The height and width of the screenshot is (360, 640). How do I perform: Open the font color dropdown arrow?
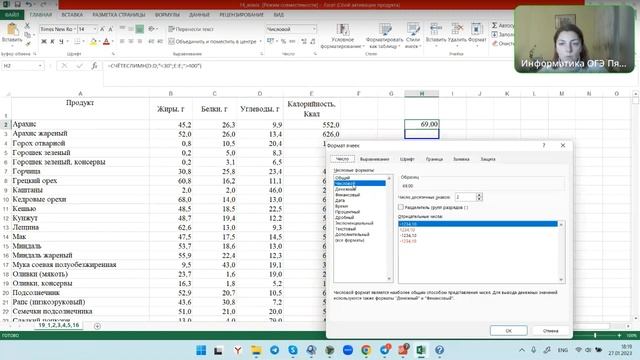coord(112,41)
